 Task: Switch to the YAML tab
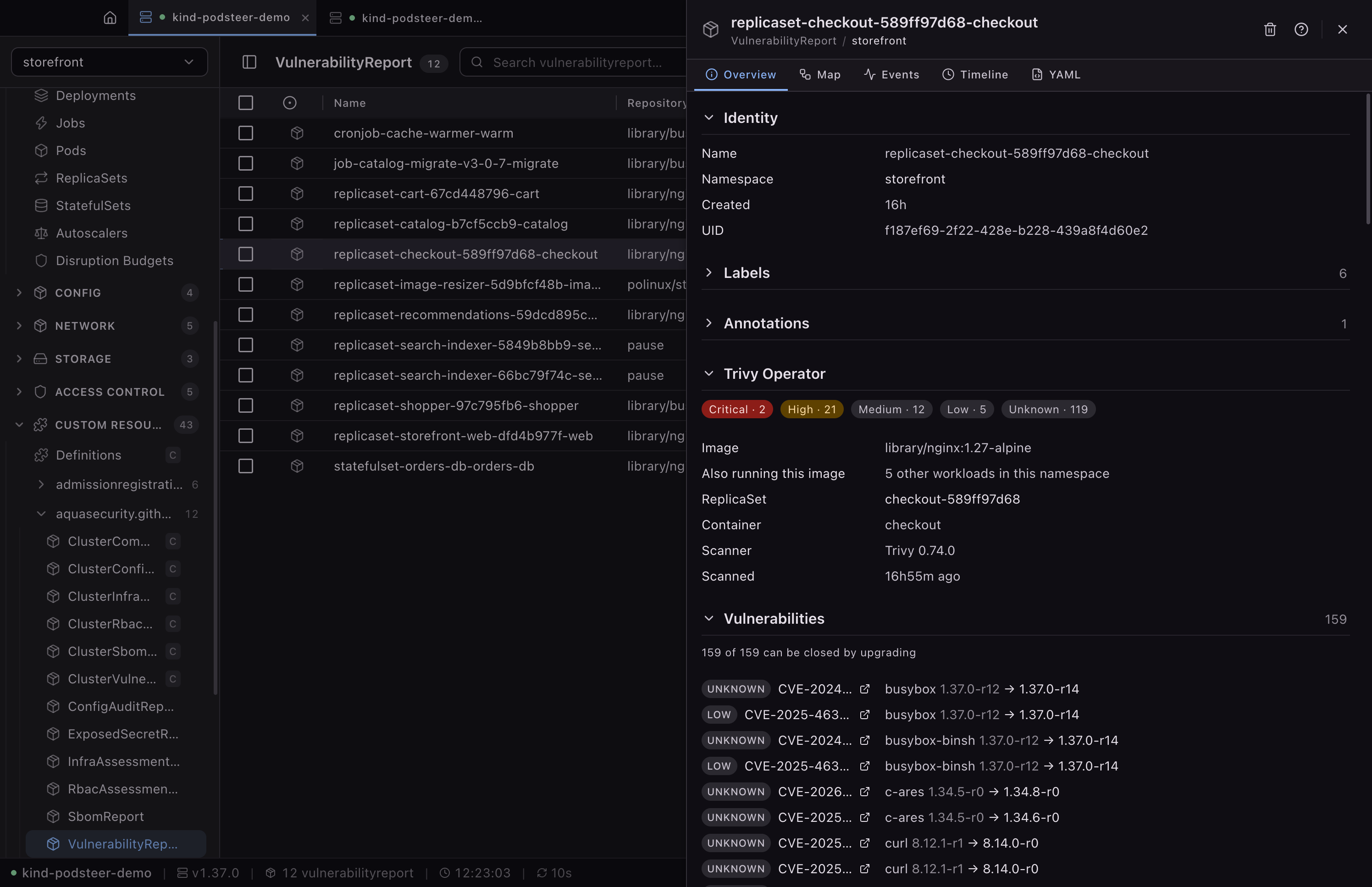point(1055,75)
